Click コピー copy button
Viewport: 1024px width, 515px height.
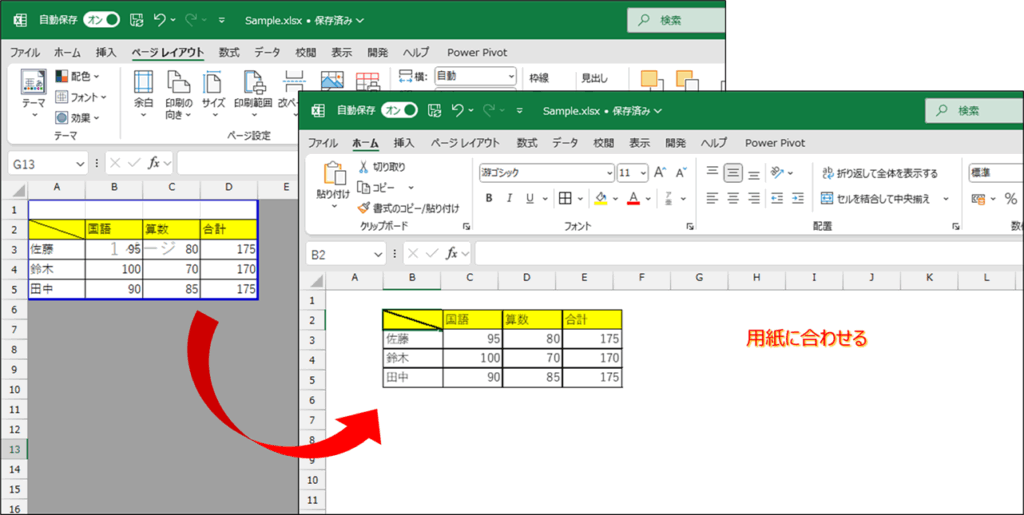(x=377, y=187)
